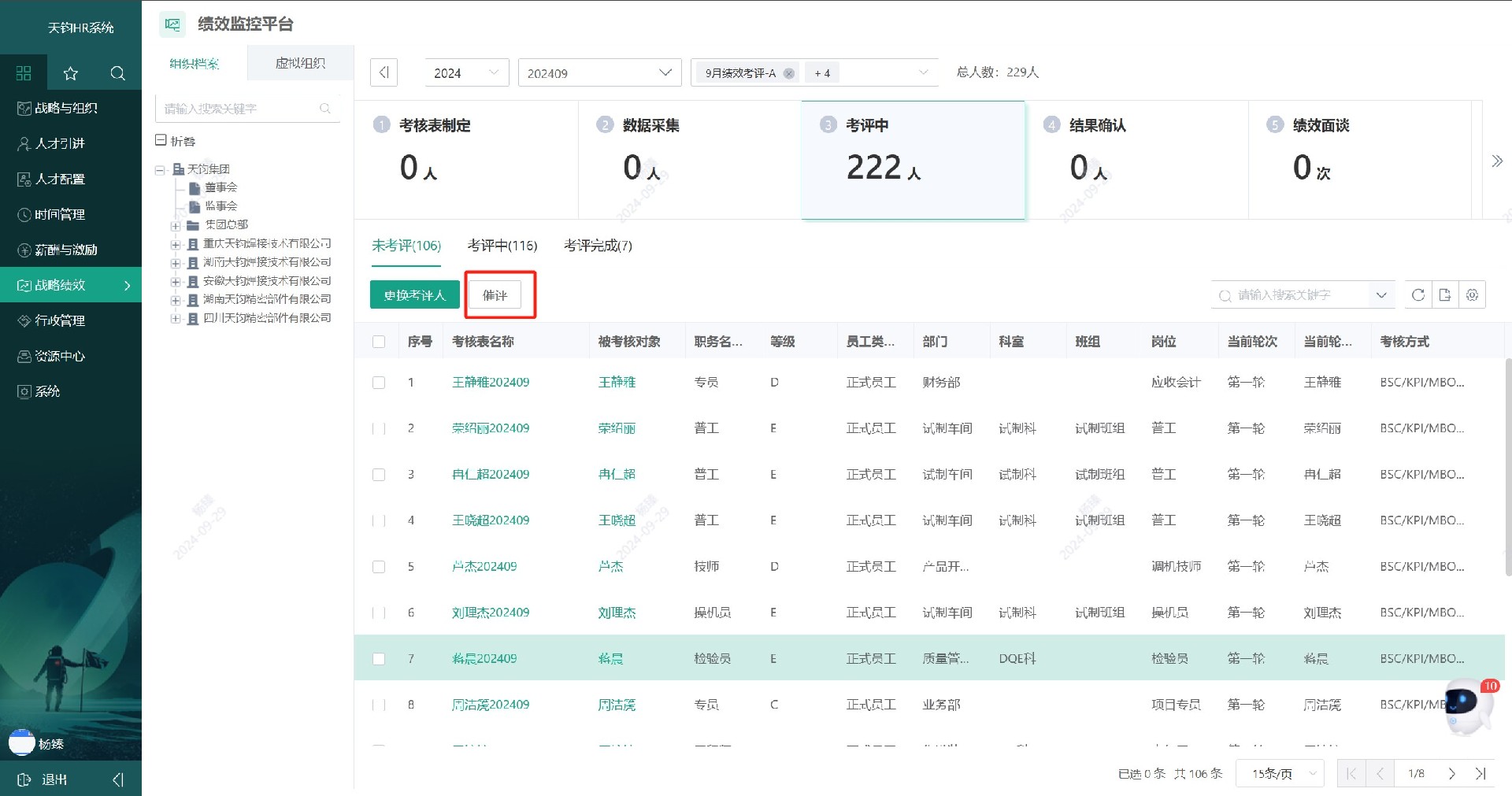Tick the select-all checkbox in the table header

coord(379,342)
